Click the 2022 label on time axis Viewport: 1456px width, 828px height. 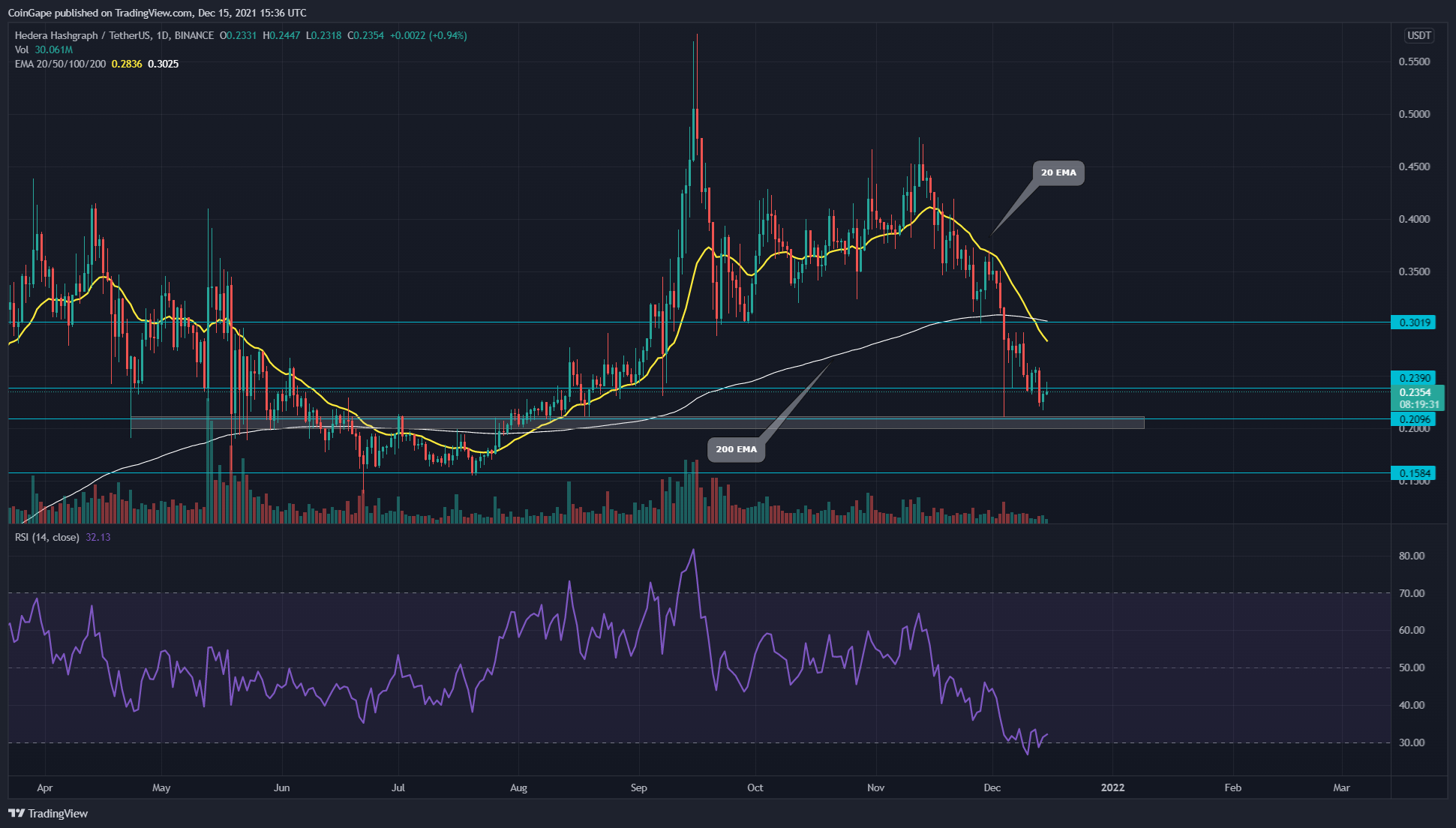pyautogui.click(x=1112, y=787)
